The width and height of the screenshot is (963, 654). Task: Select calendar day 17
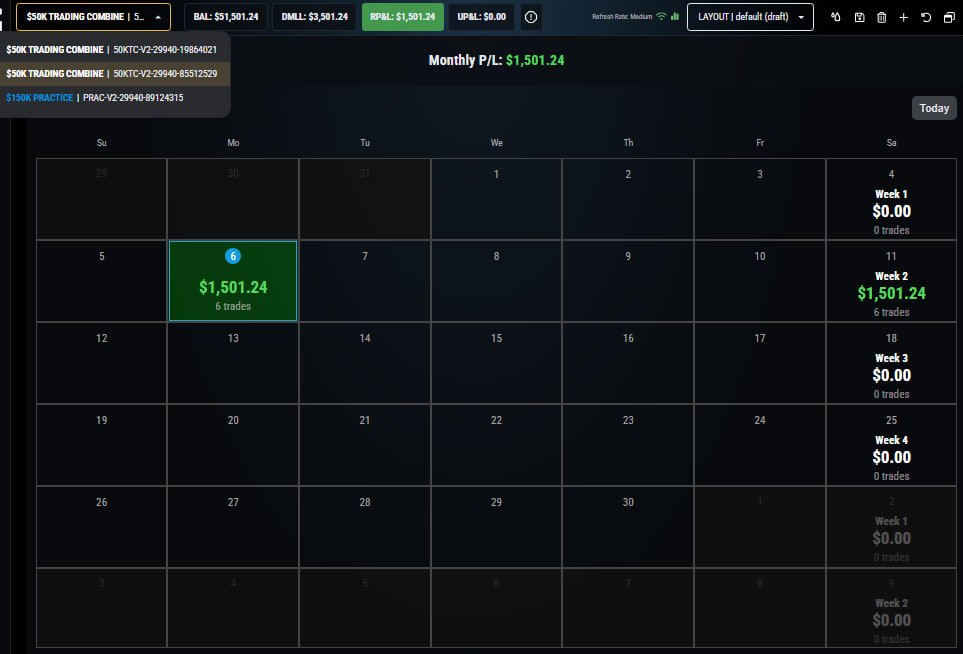(760, 363)
